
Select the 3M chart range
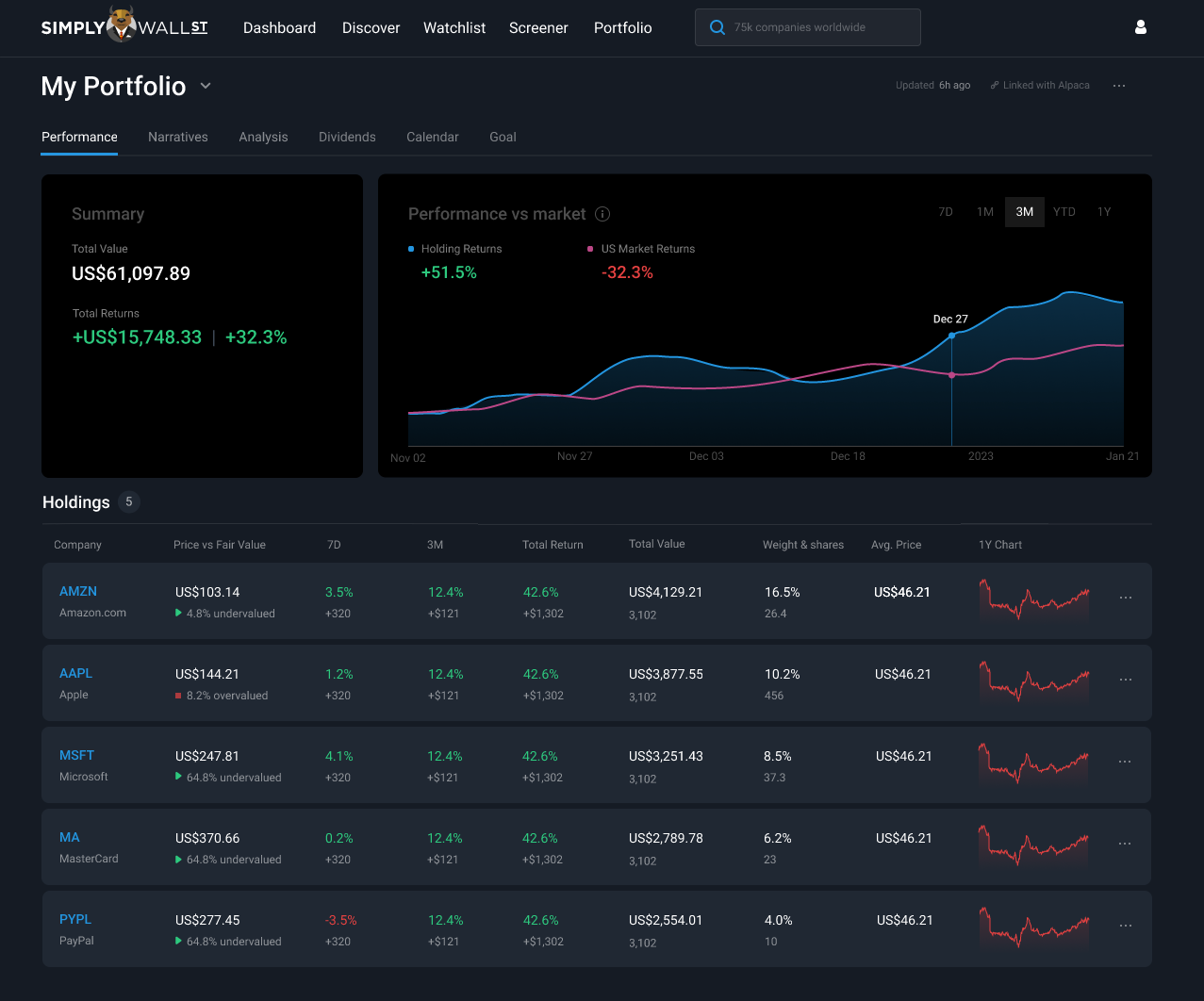click(x=1025, y=212)
